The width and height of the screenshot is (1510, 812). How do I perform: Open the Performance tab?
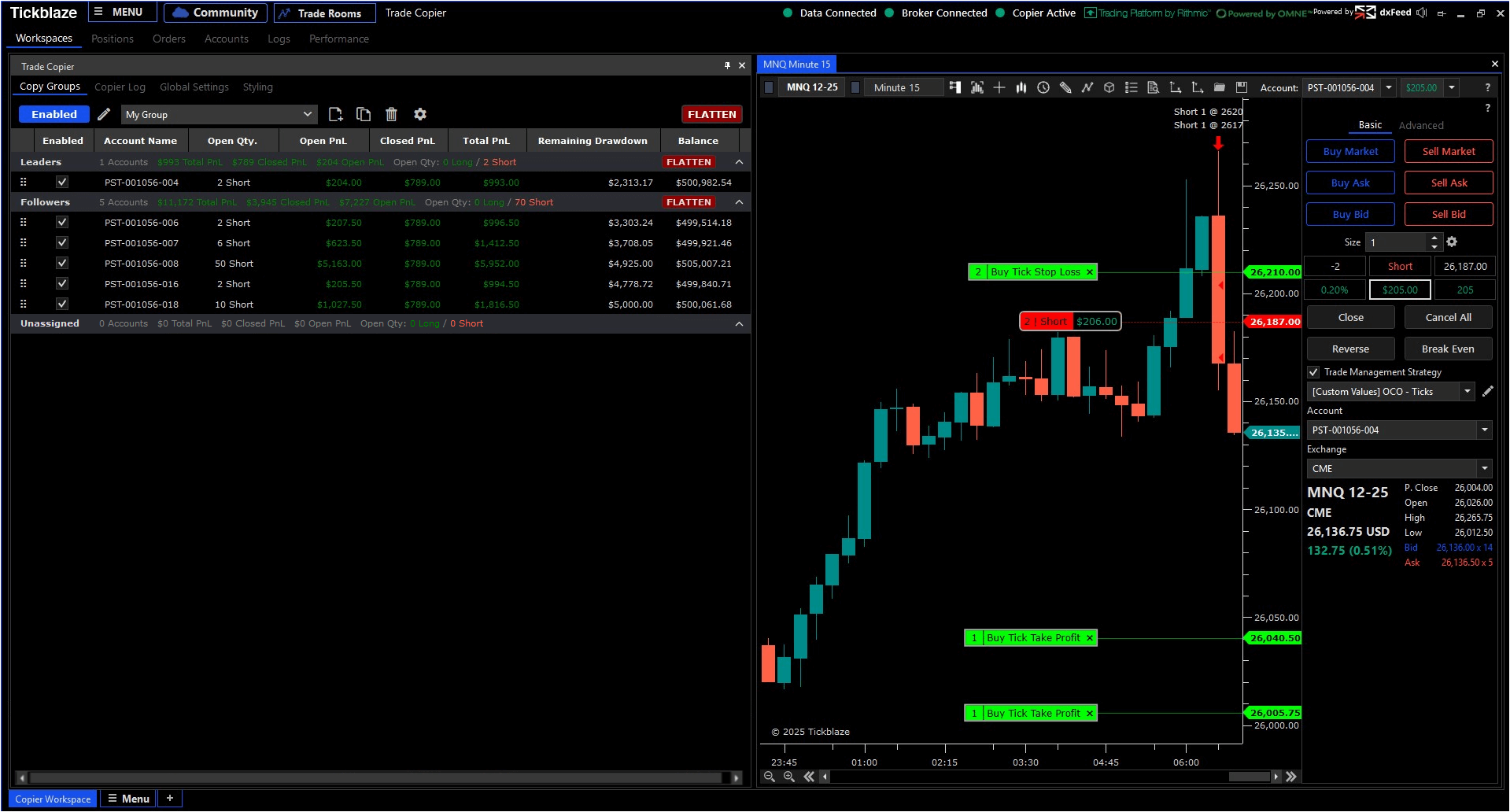338,39
